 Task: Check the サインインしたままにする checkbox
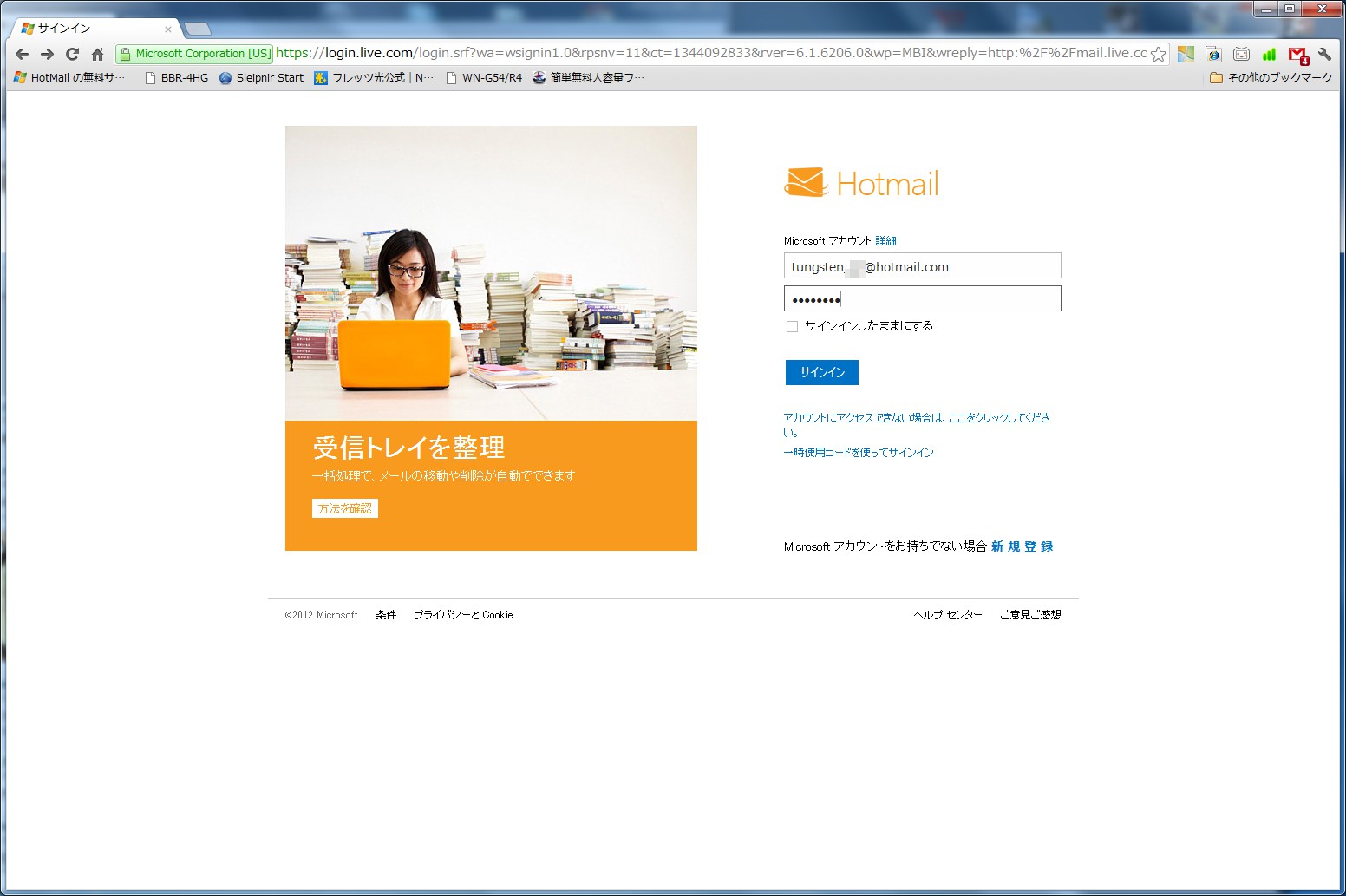792,326
